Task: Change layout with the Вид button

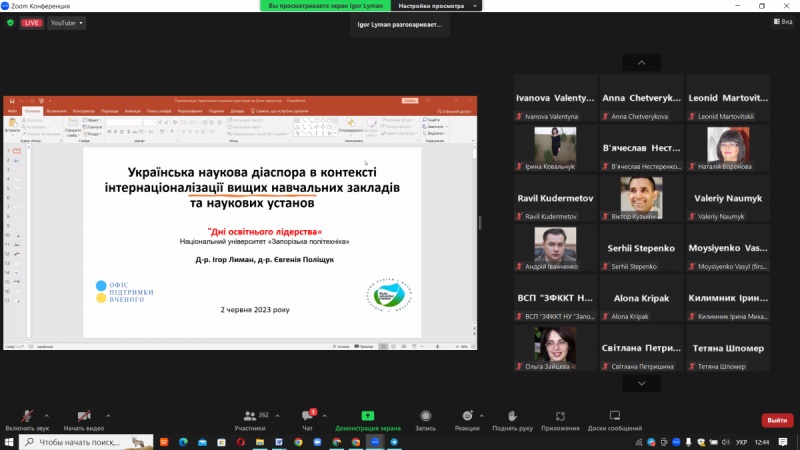Action: click(x=779, y=22)
